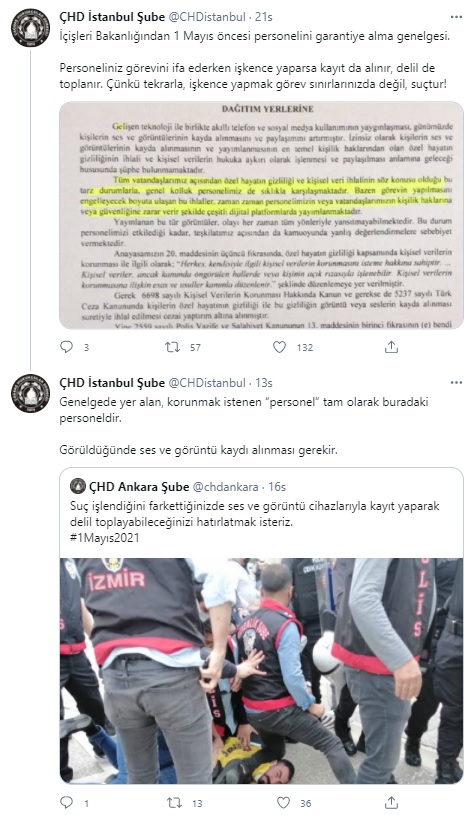
Task: Reply to the second tweet with 1 reply
Action: [x=67, y=803]
